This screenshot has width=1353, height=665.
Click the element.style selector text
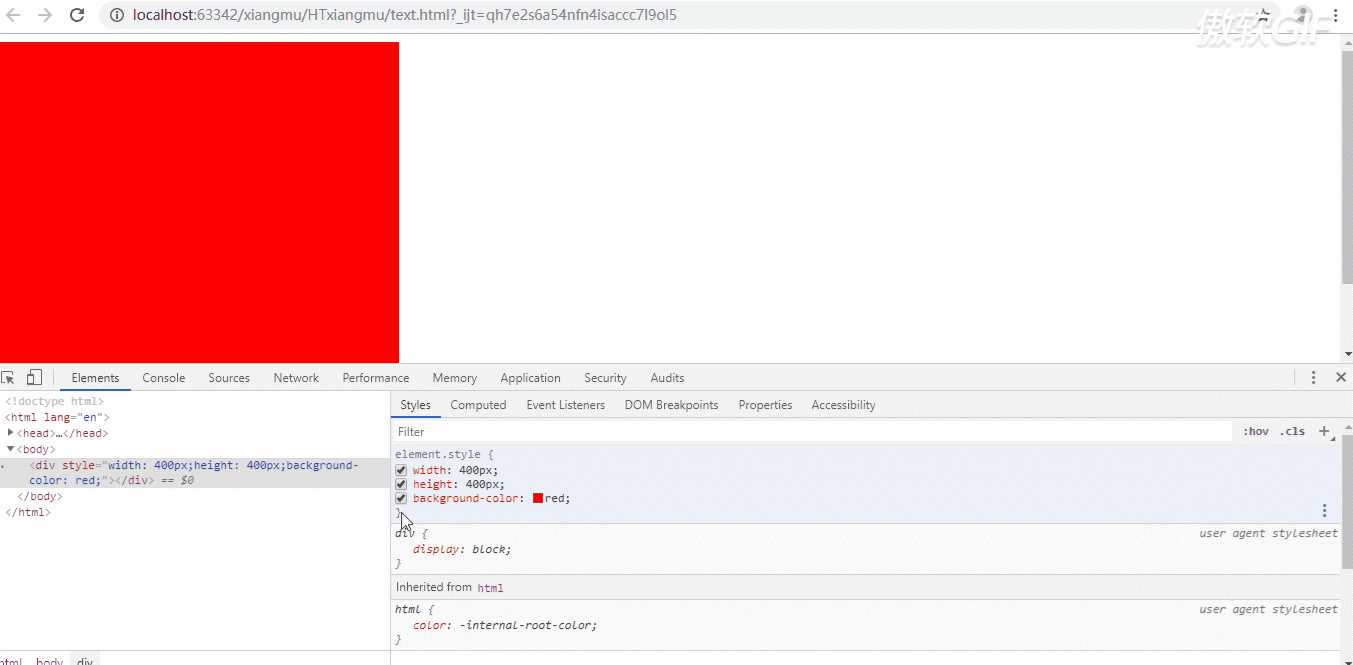coord(440,454)
